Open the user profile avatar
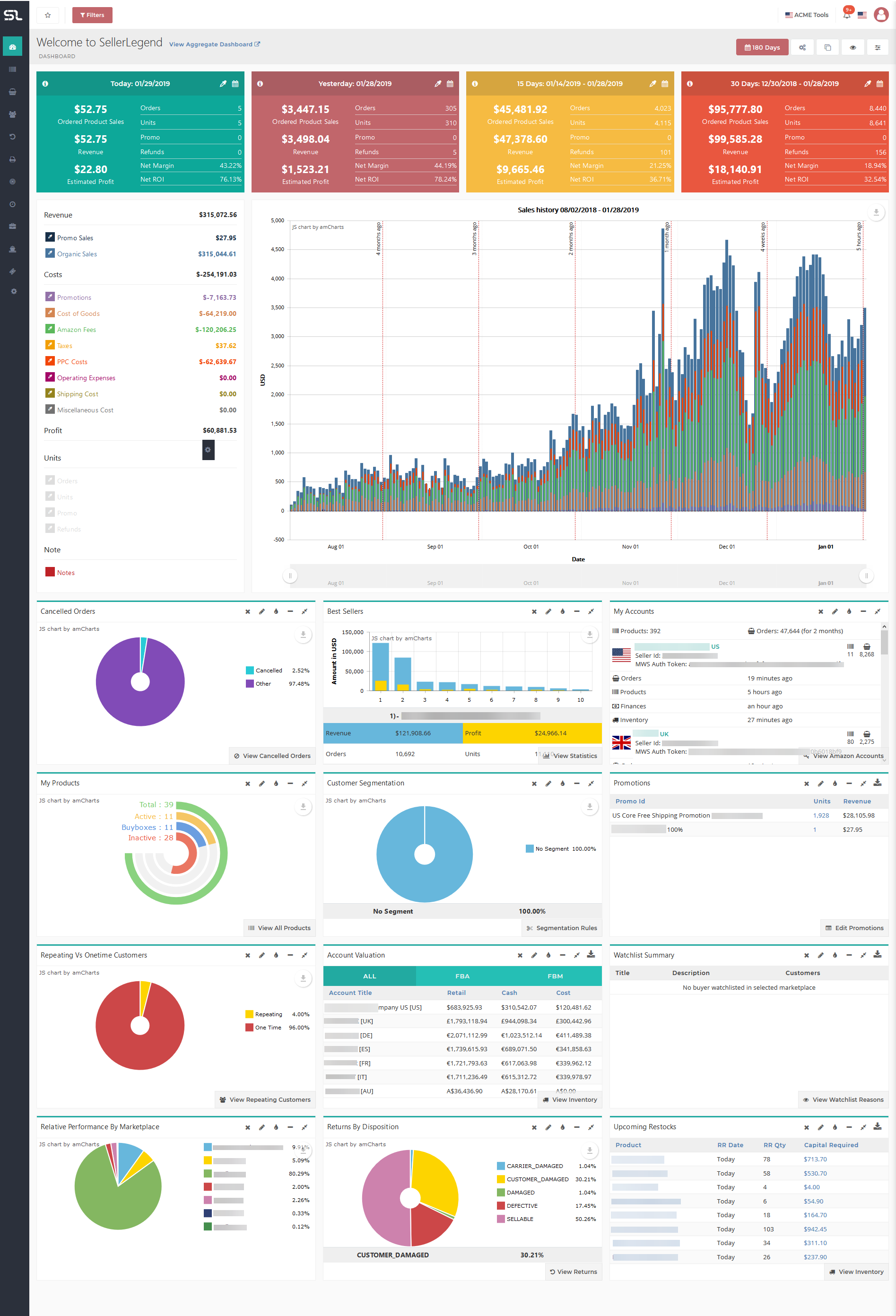 (881, 15)
